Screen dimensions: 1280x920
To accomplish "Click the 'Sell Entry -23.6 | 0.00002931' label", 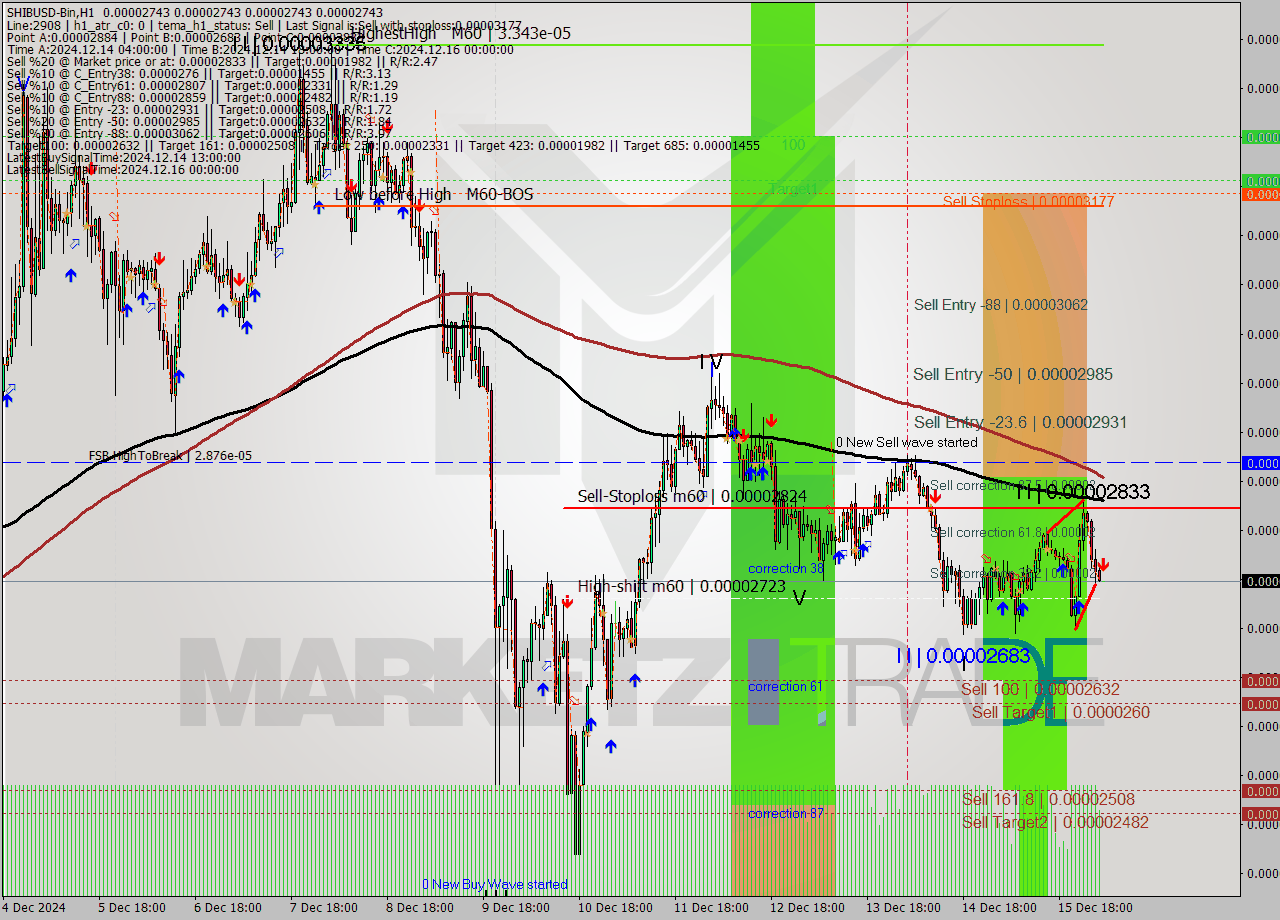I will tap(1020, 423).
